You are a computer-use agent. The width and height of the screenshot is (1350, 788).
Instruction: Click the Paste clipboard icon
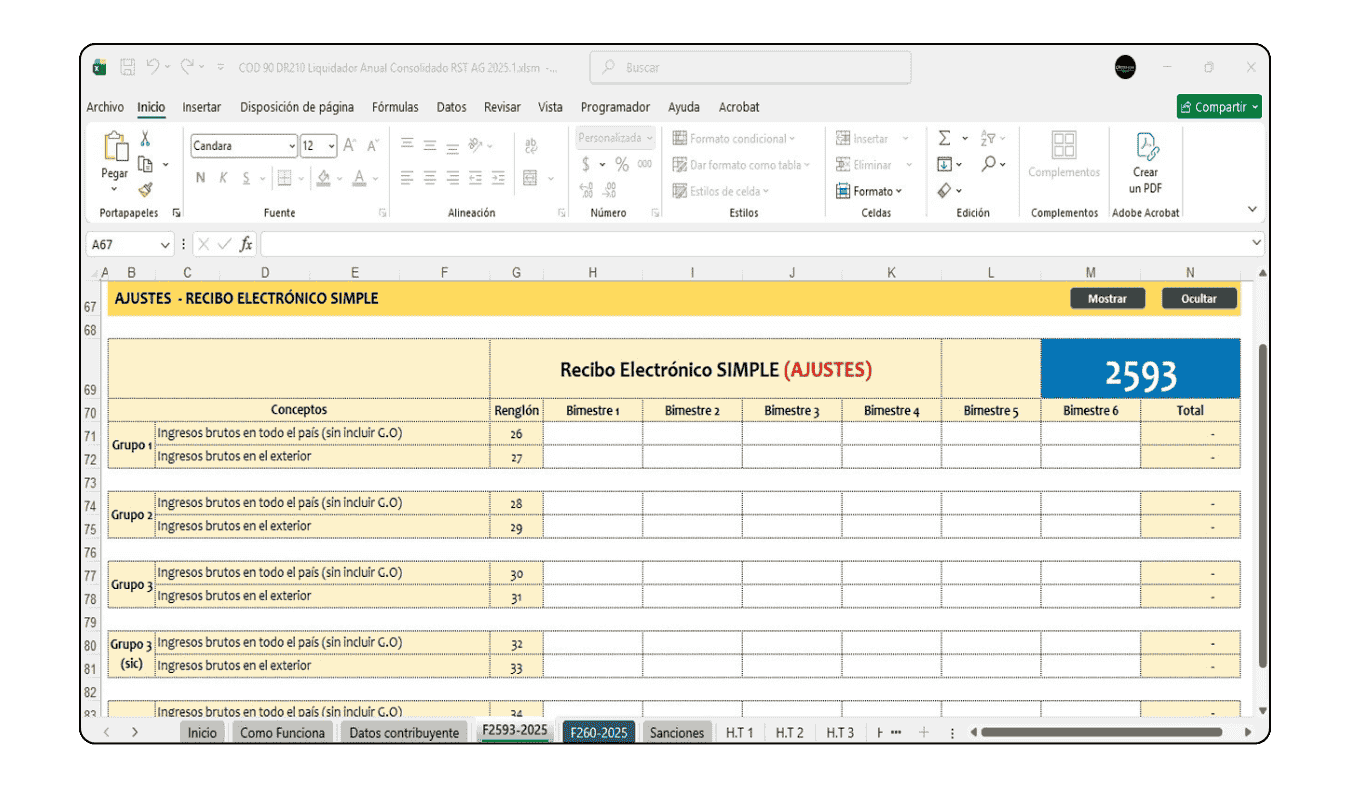(115, 148)
